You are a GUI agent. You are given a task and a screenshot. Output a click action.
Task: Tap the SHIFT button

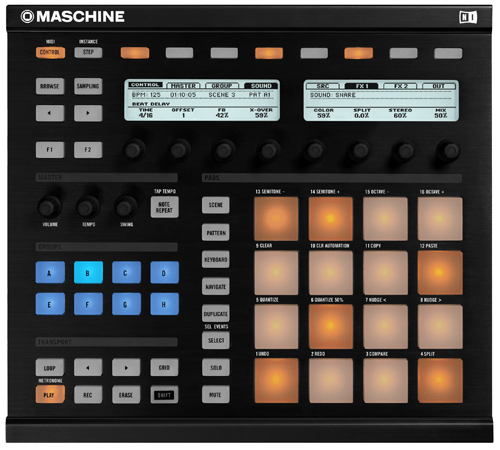tap(164, 395)
